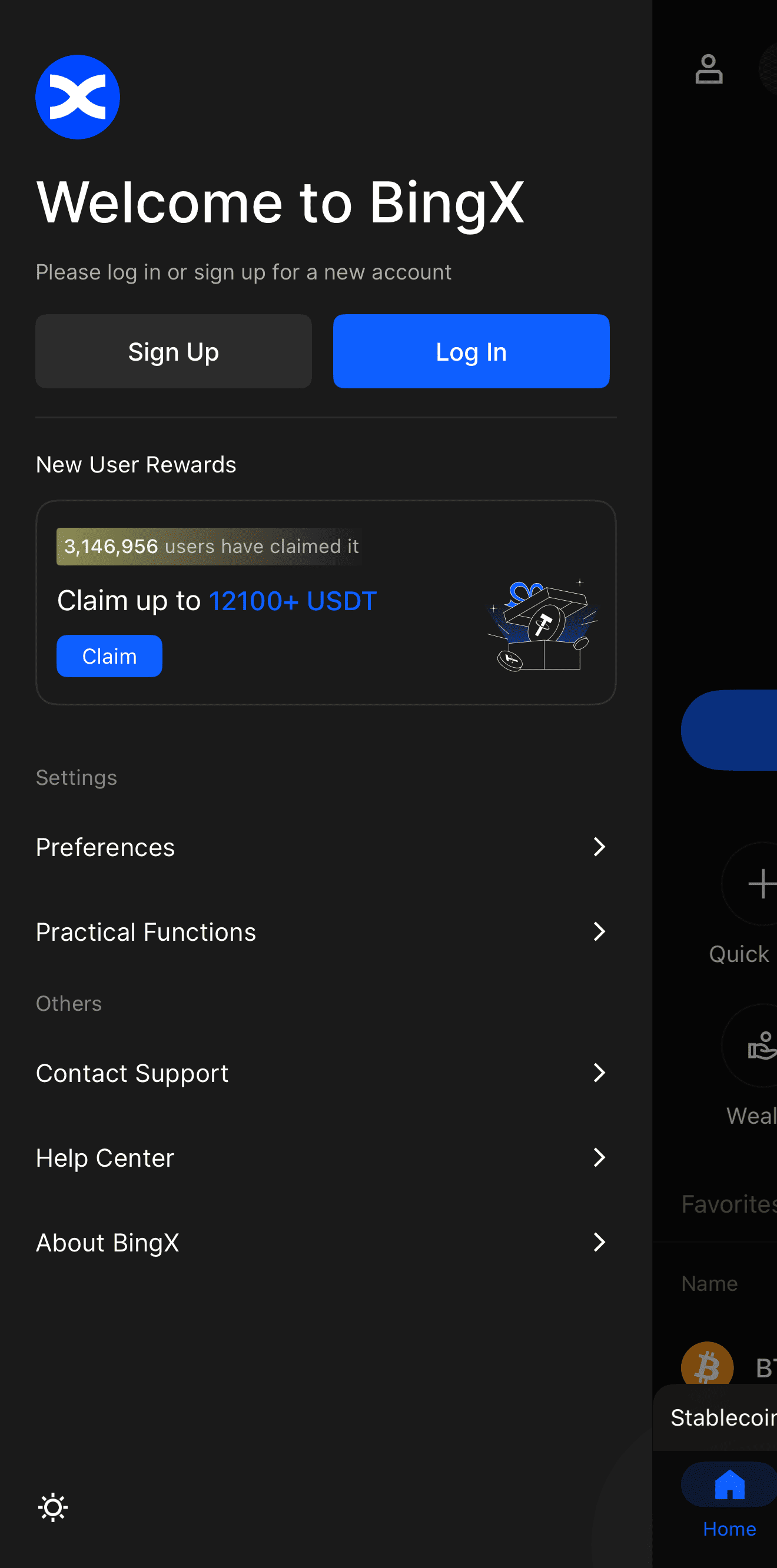777x1568 pixels.
Task: Expand the Preferences chevron arrow
Action: point(599,847)
